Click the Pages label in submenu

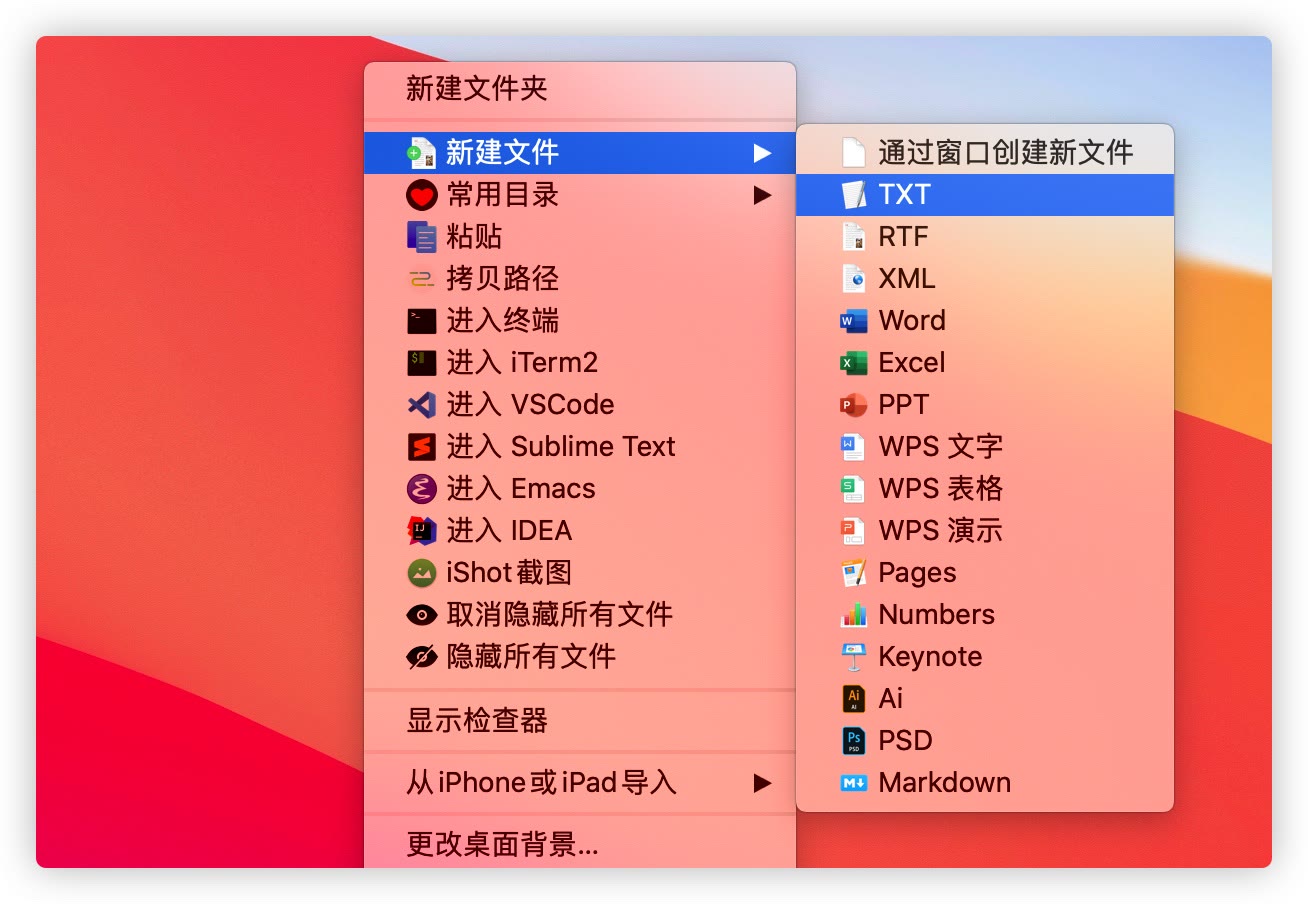pos(917,574)
